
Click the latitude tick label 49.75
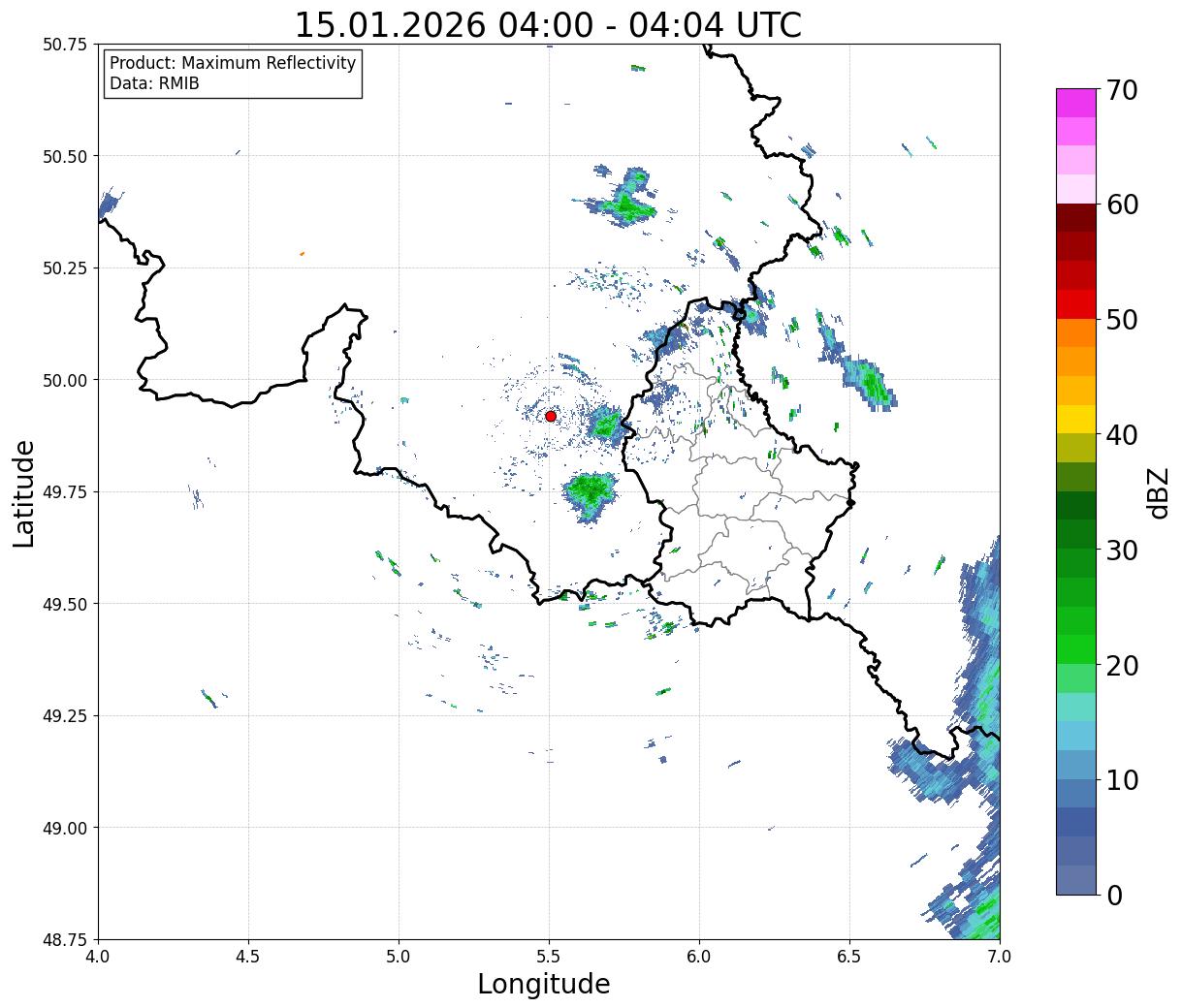(66, 492)
